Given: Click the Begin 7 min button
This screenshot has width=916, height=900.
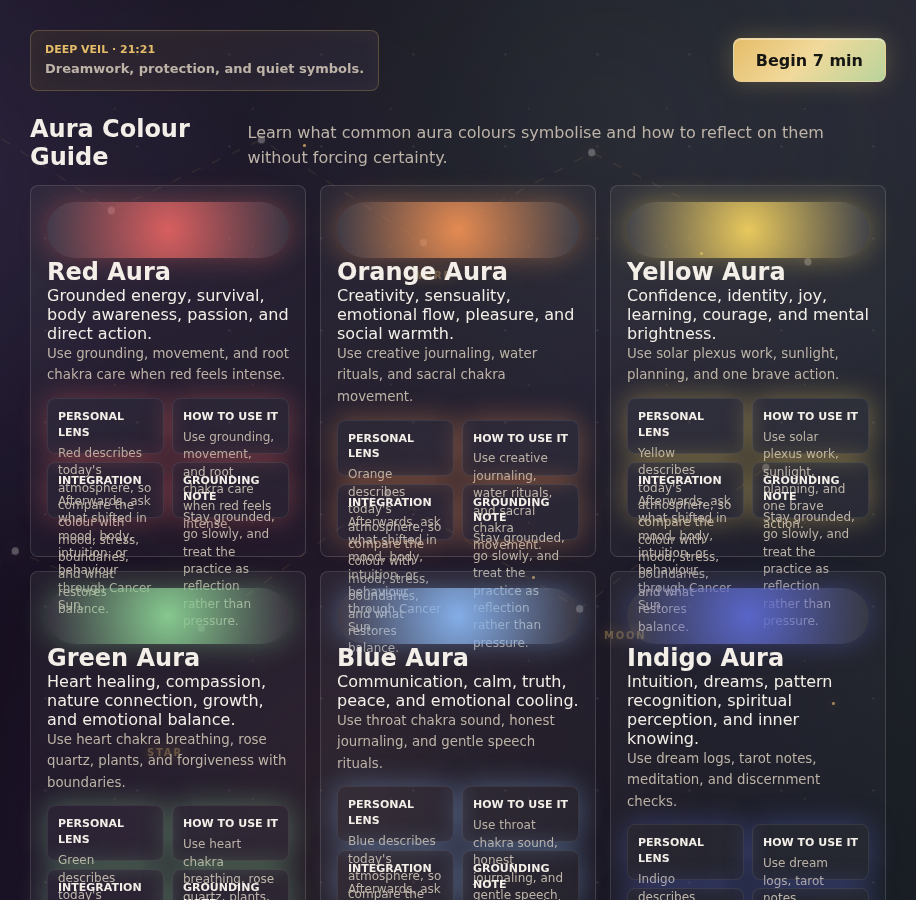Looking at the screenshot, I should click(x=809, y=60).
